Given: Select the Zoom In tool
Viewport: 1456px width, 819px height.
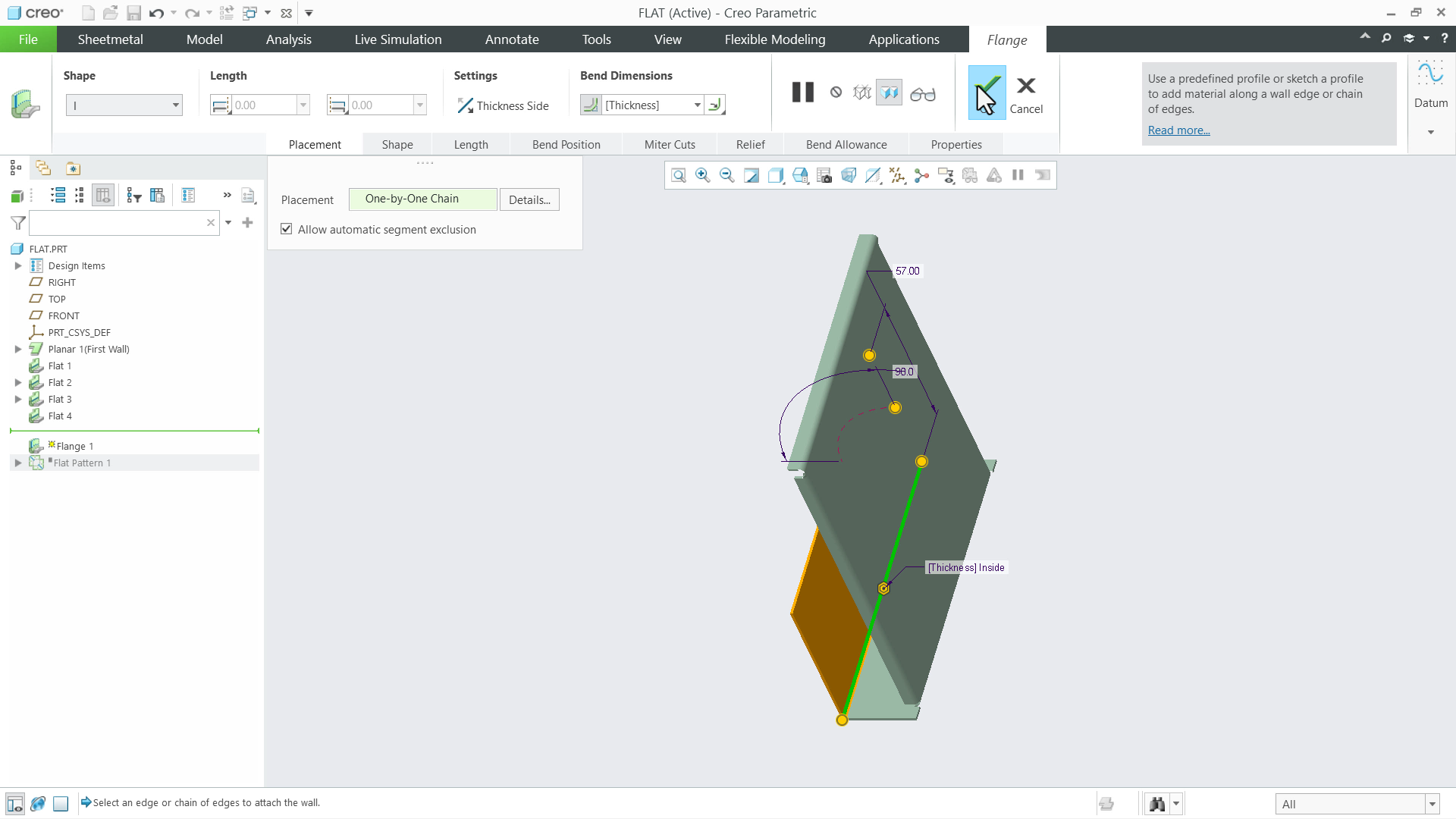Looking at the screenshot, I should coord(702,175).
